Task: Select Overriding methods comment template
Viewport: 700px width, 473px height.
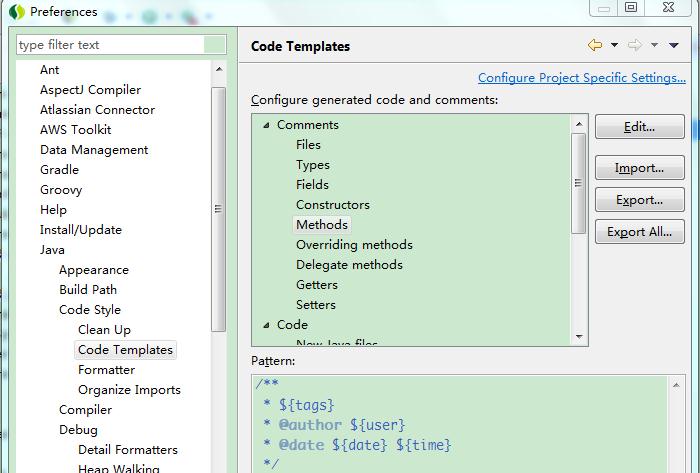Action: (x=354, y=245)
